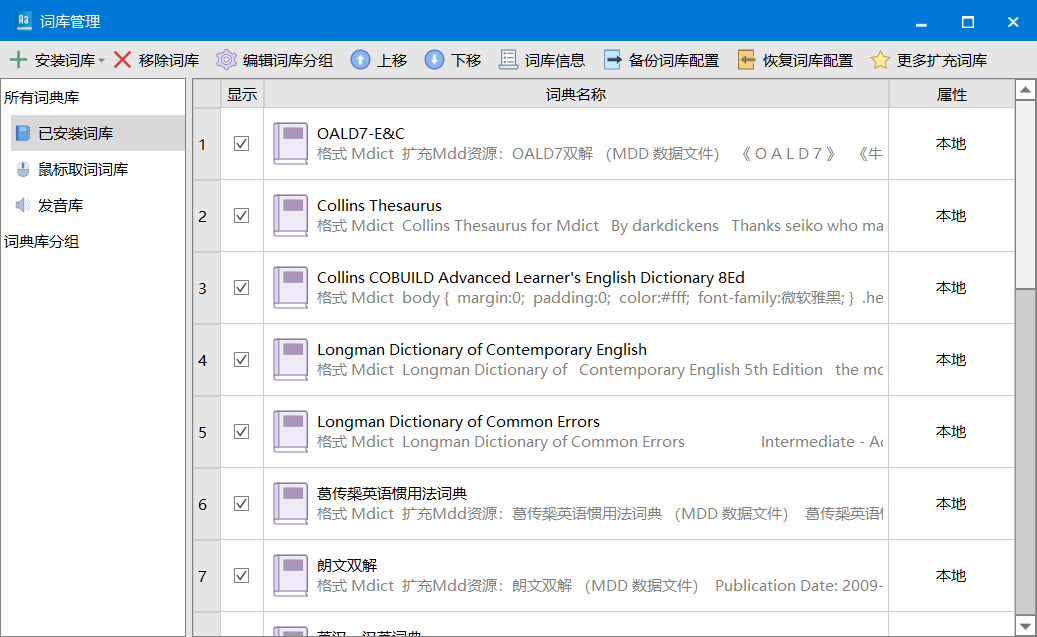Image resolution: width=1037 pixels, height=637 pixels.
Task: Toggle checkbox for Longman Contemporary English
Action: tap(241, 360)
